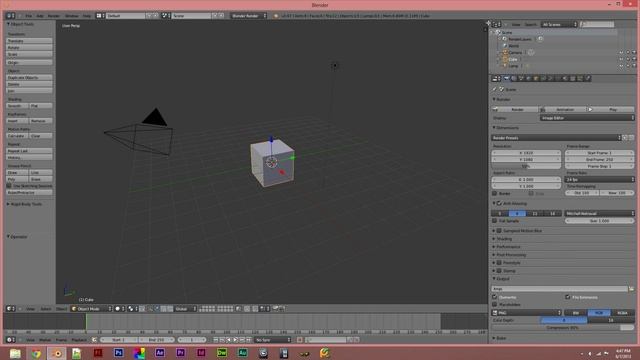Open the Help menu
Viewport: 640px width, 360px height.
coord(87,16)
